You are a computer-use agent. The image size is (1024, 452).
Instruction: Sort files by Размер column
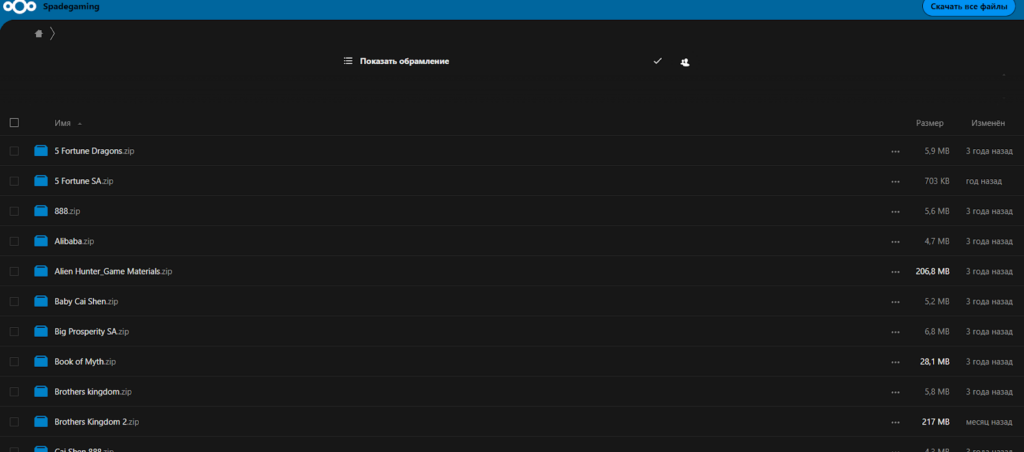pyautogui.click(x=929, y=123)
